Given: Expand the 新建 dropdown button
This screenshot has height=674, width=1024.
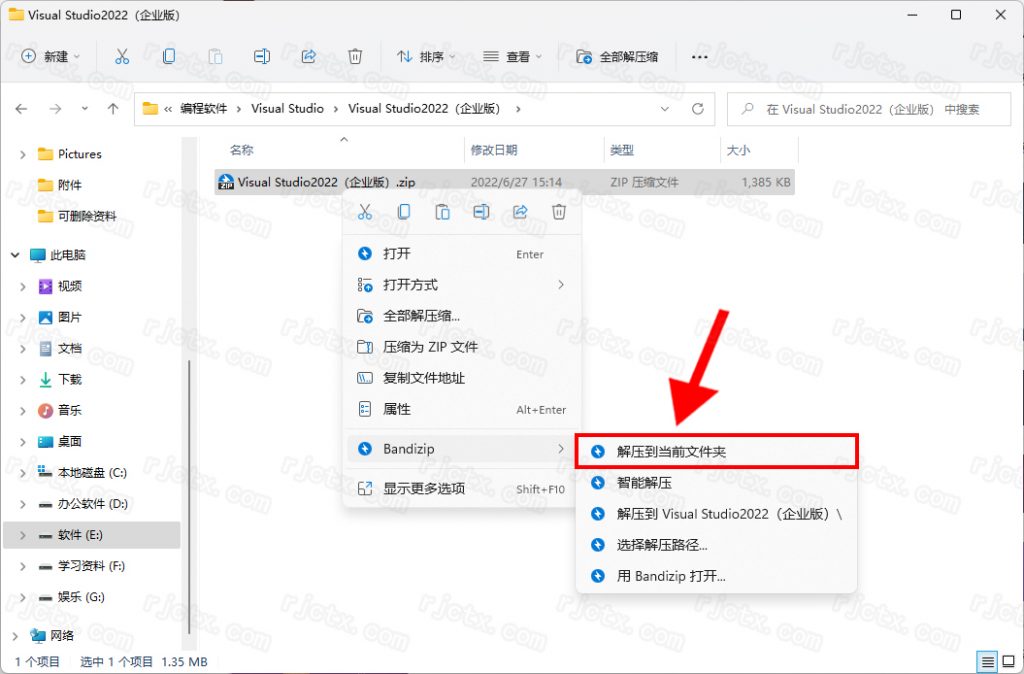Looking at the screenshot, I should [51, 57].
